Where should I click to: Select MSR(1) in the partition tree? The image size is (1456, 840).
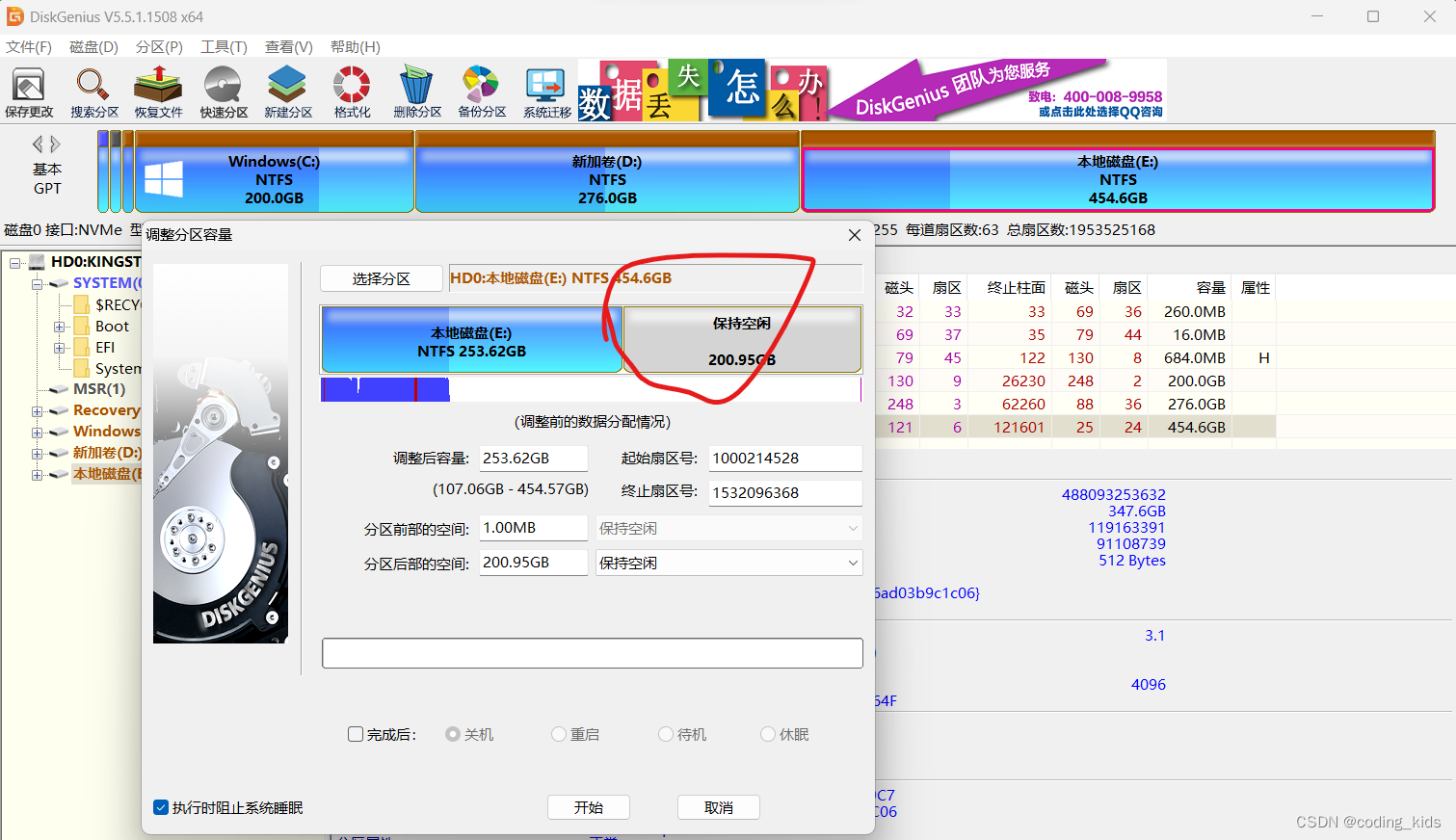tap(98, 389)
